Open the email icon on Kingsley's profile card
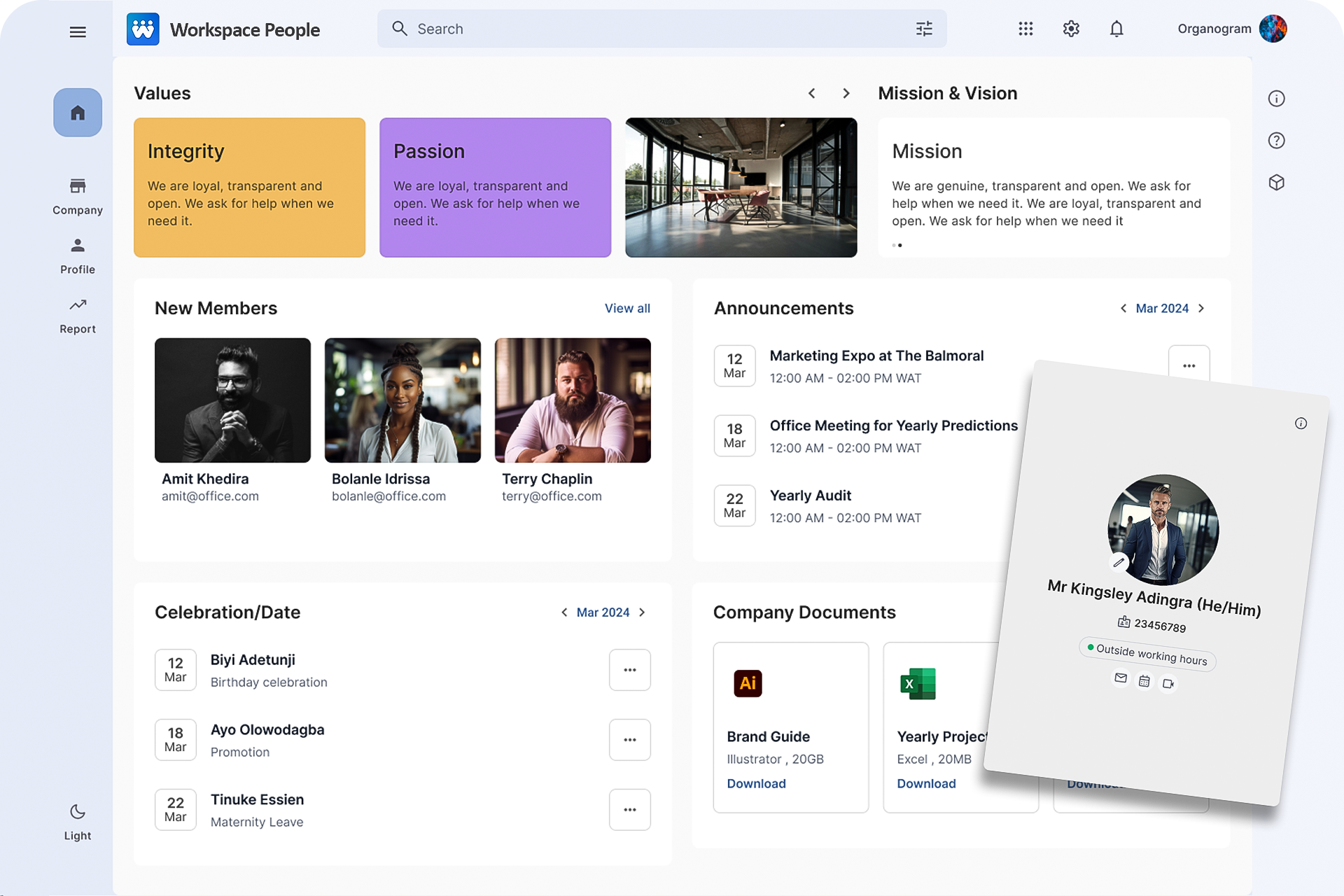Viewport: 1344px width, 896px height. click(1120, 679)
